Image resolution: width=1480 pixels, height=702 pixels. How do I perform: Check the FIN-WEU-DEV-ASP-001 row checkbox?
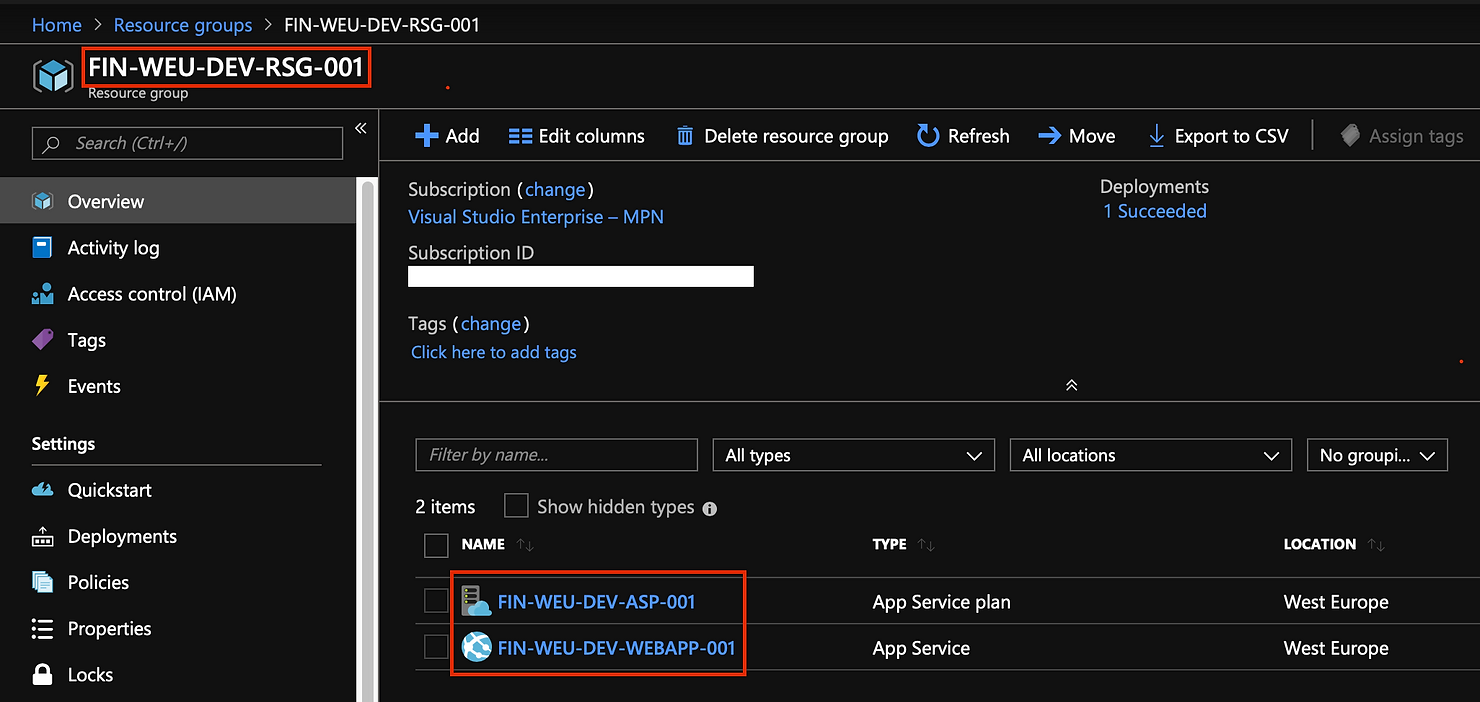pyautogui.click(x=436, y=601)
